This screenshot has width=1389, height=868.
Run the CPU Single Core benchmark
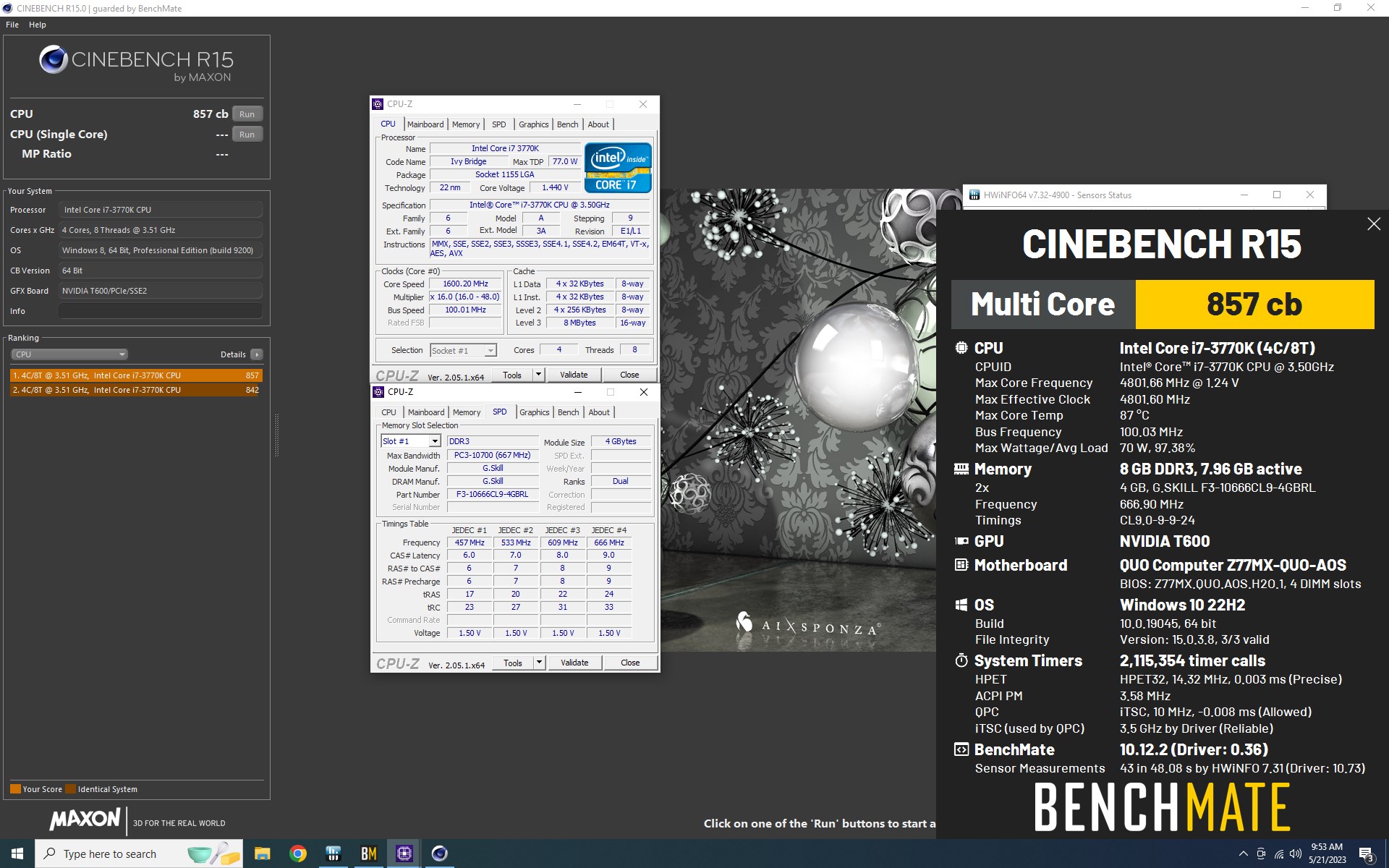(247, 135)
